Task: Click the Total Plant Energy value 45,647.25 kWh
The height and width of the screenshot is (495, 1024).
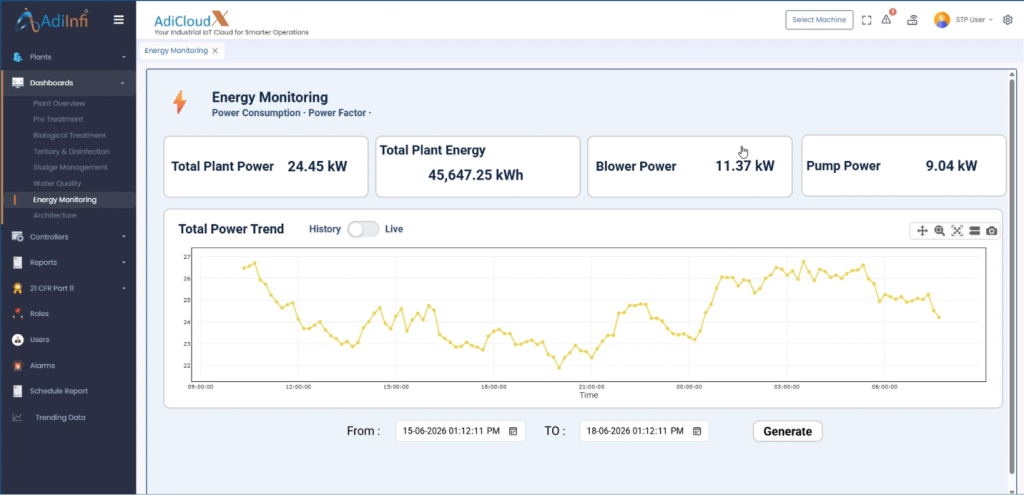Action: pyautogui.click(x=476, y=175)
